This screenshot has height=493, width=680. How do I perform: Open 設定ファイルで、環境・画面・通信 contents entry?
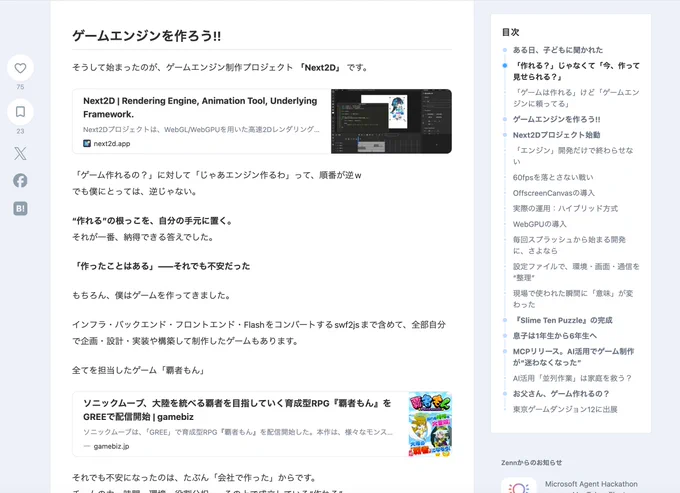tap(576, 272)
